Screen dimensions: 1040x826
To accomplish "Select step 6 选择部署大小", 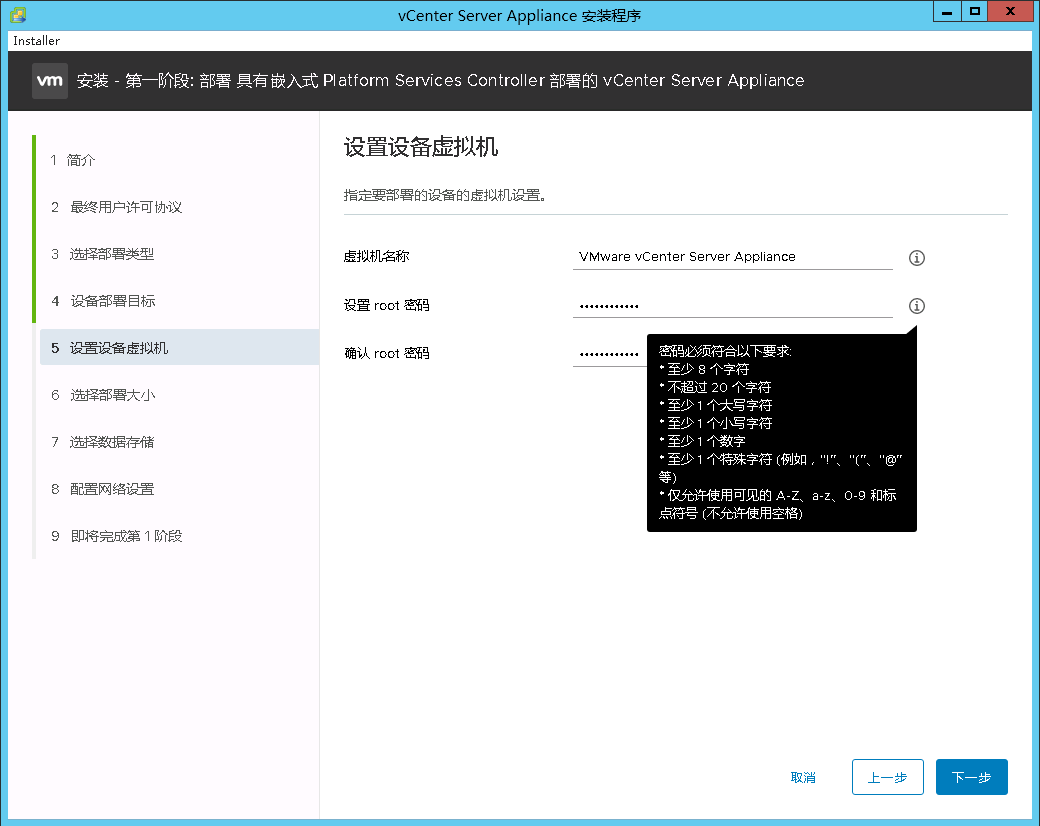I will 103,395.
